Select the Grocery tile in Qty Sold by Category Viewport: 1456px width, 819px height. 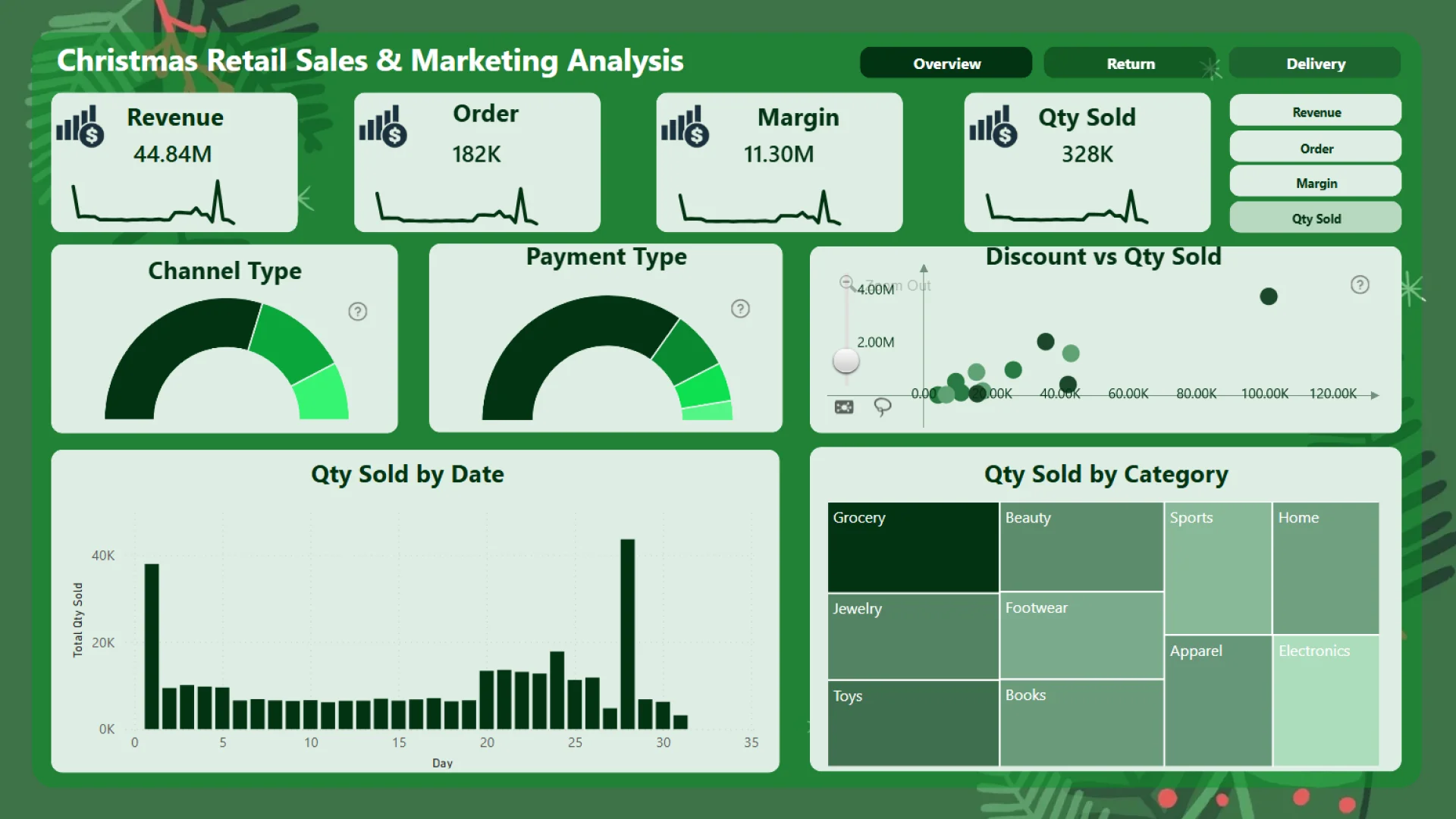[912, 546]
